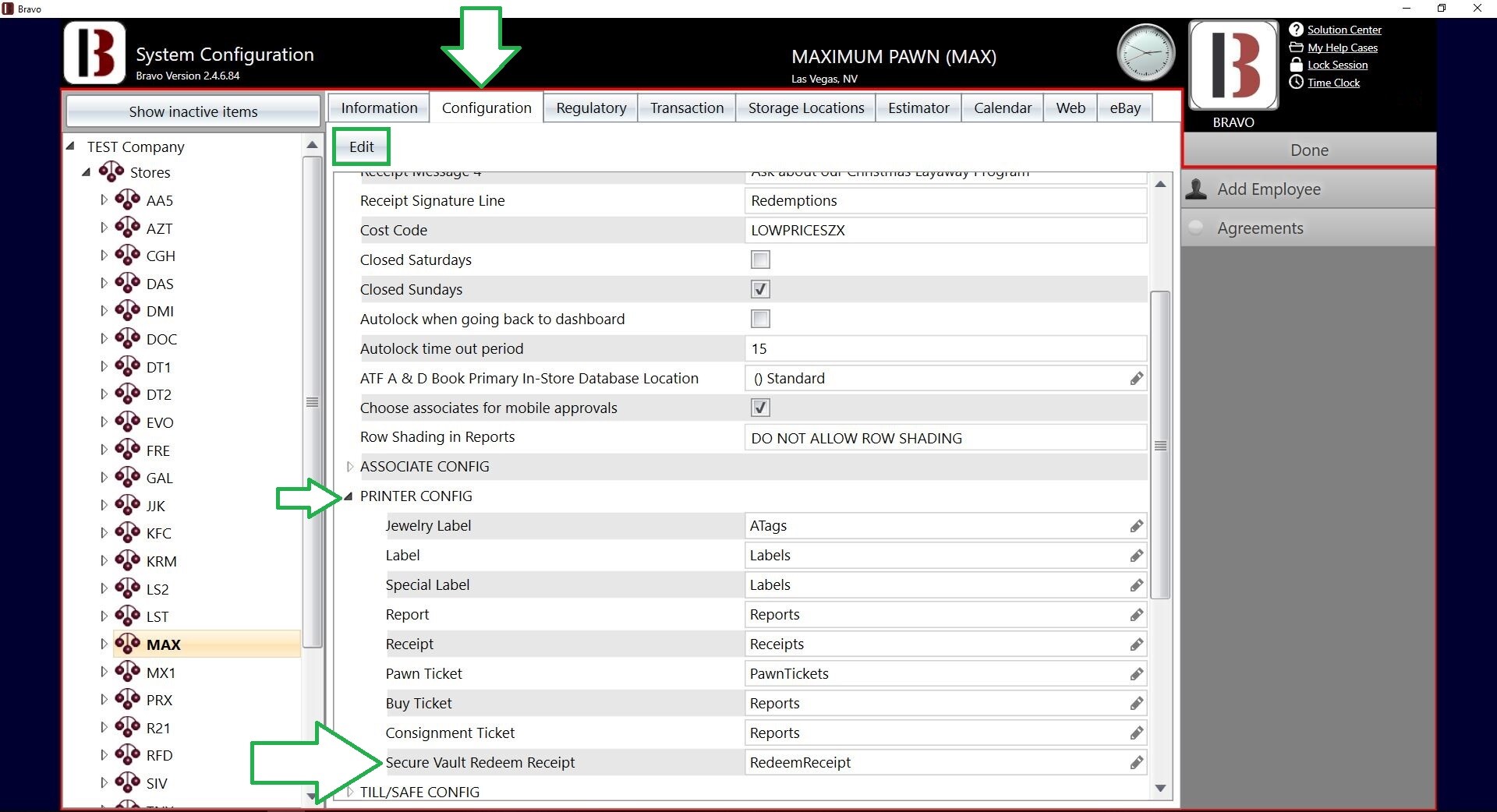Viewport: 1497px width, 812px height.
Task: Open the Estimator tab
Action: click(918, 108)
